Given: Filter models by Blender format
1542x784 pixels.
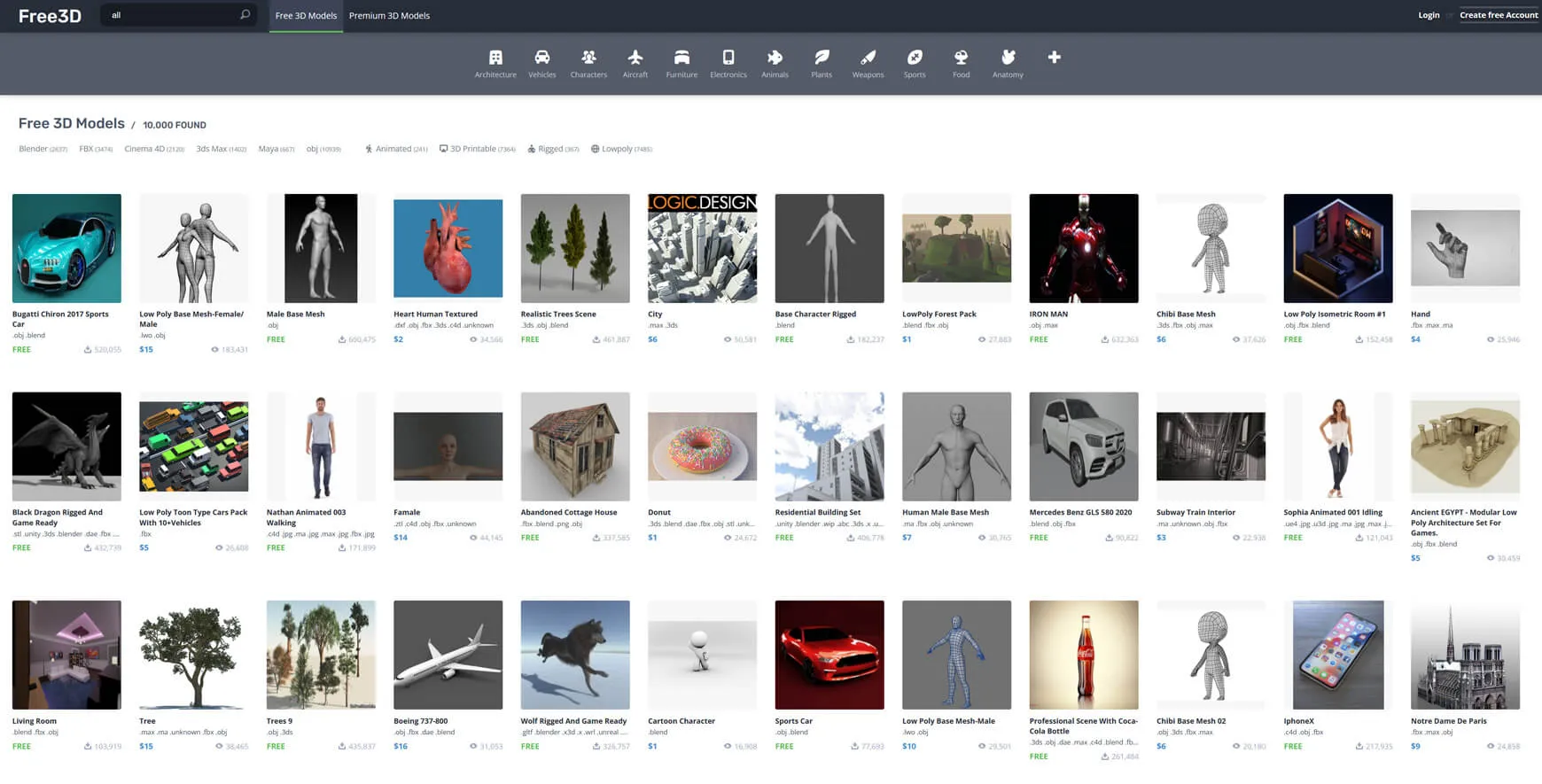Looking at the screenshot, I should click(34, 149).
